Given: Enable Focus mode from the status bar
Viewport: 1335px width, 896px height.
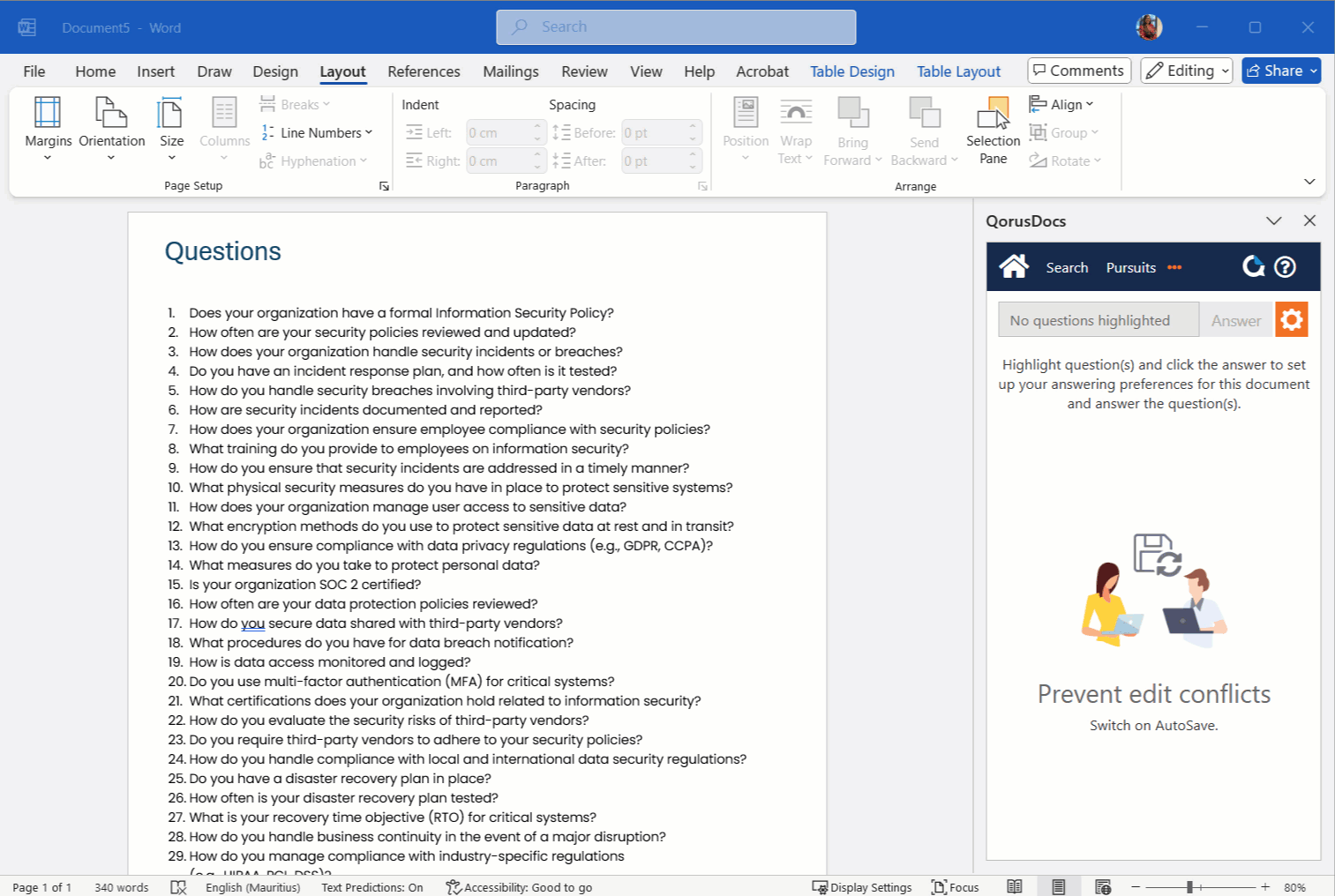Looking at the screenshot, I should point(955,886).
